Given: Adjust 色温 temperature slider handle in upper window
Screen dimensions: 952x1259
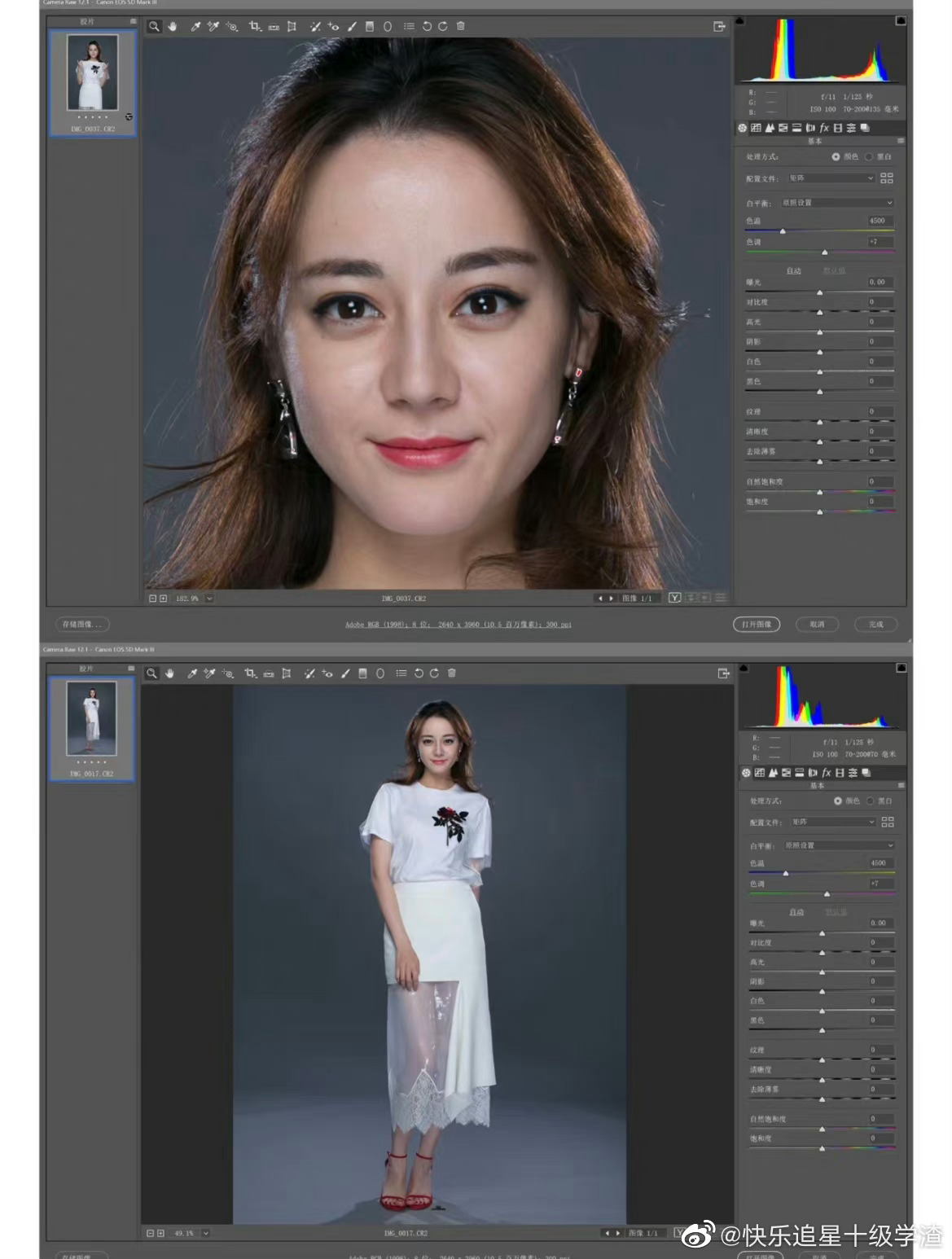Looking at the screenshot, I should pos(783,231).
